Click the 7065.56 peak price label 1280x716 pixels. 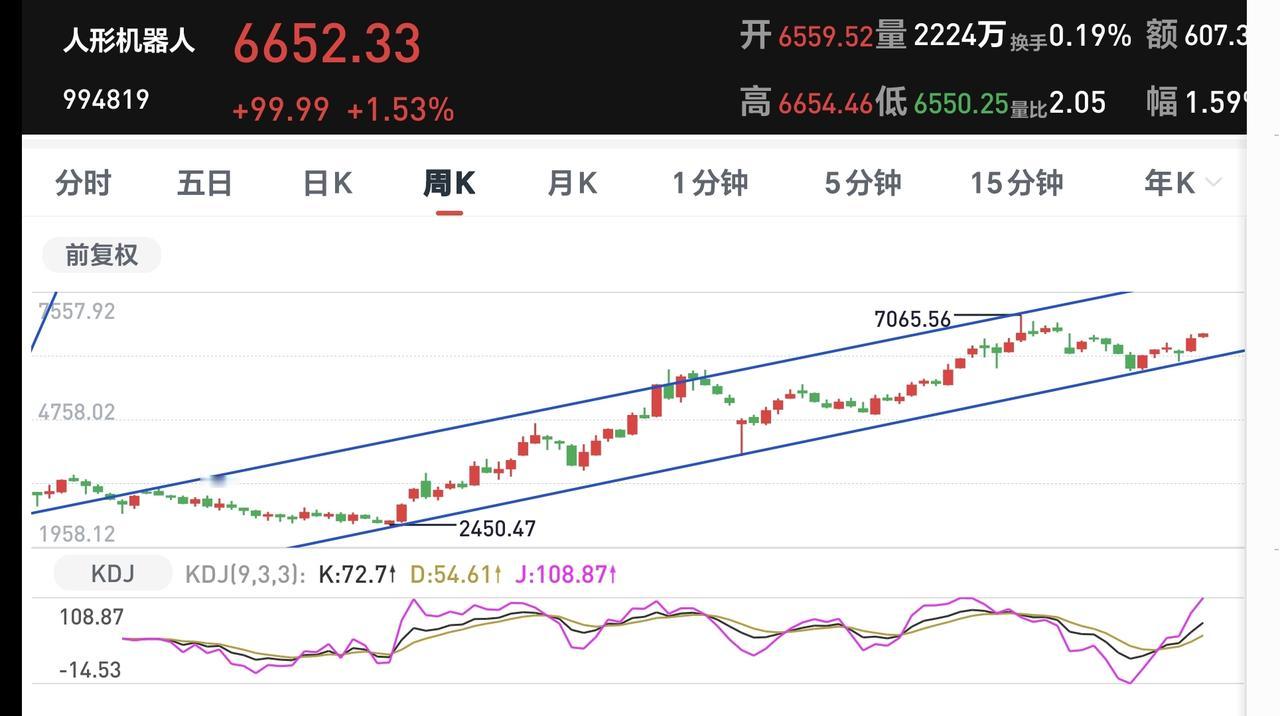[912, 319]
